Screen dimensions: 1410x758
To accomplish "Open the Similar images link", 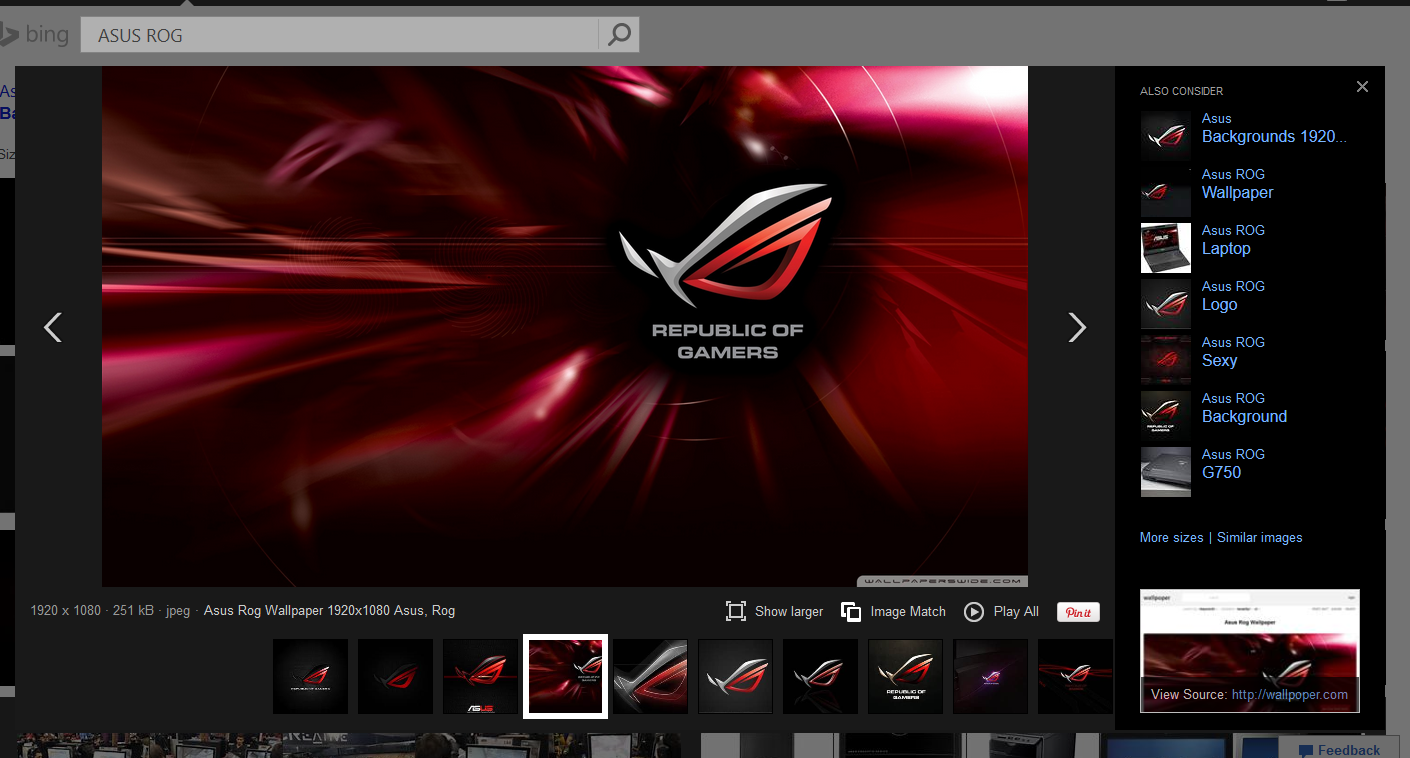I will (x=1260, y=537).
